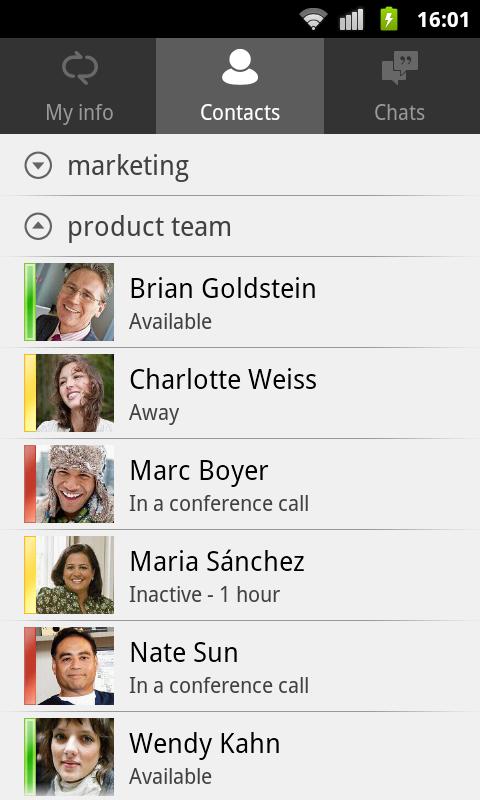Click Brian Goldstein's green availability bar
The width and height of the screenshot is (480, 800).
[x=30, y=302]
